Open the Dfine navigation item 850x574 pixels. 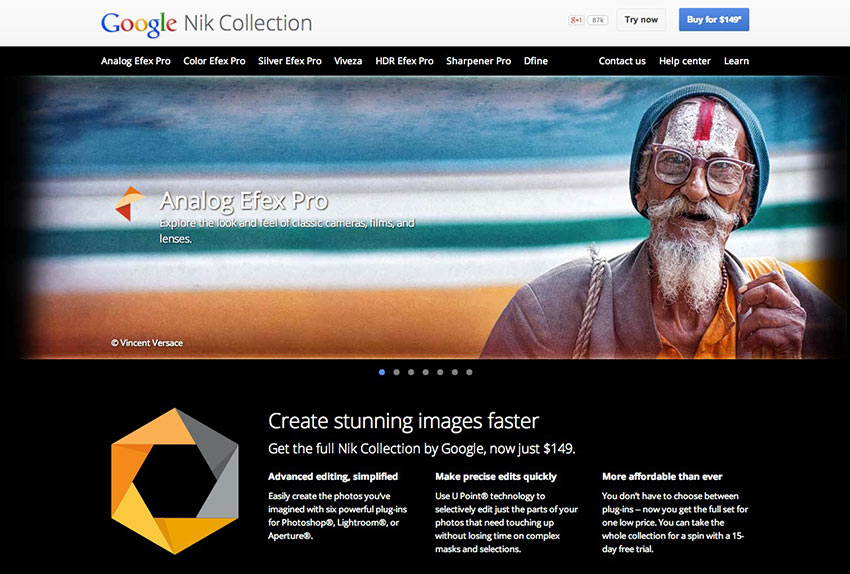click(536, 61)
